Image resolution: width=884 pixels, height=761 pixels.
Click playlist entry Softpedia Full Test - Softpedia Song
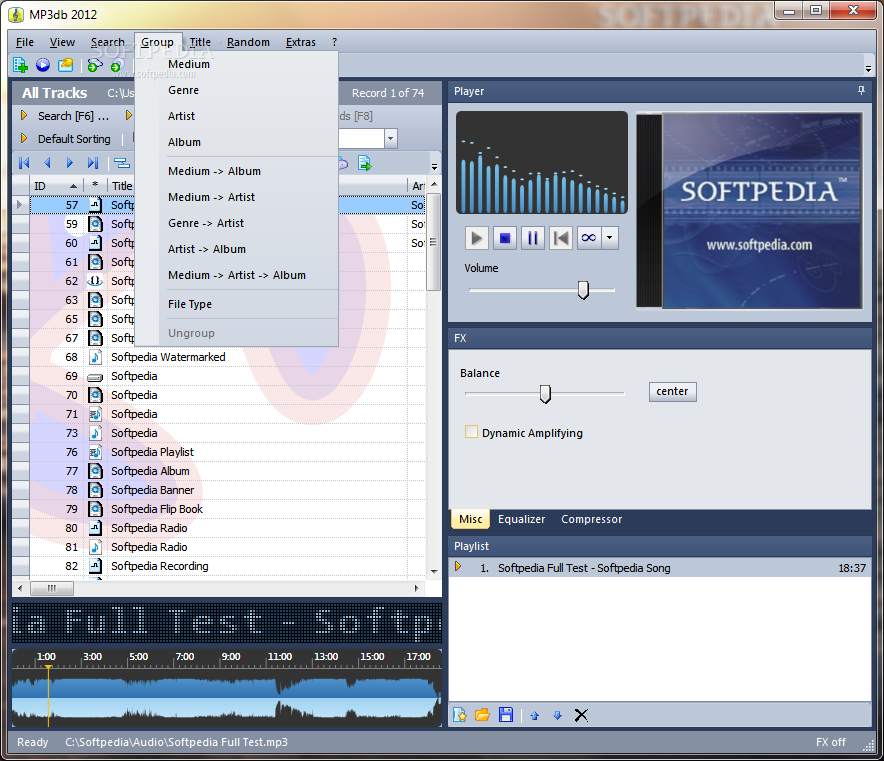(x=660, y=568)
